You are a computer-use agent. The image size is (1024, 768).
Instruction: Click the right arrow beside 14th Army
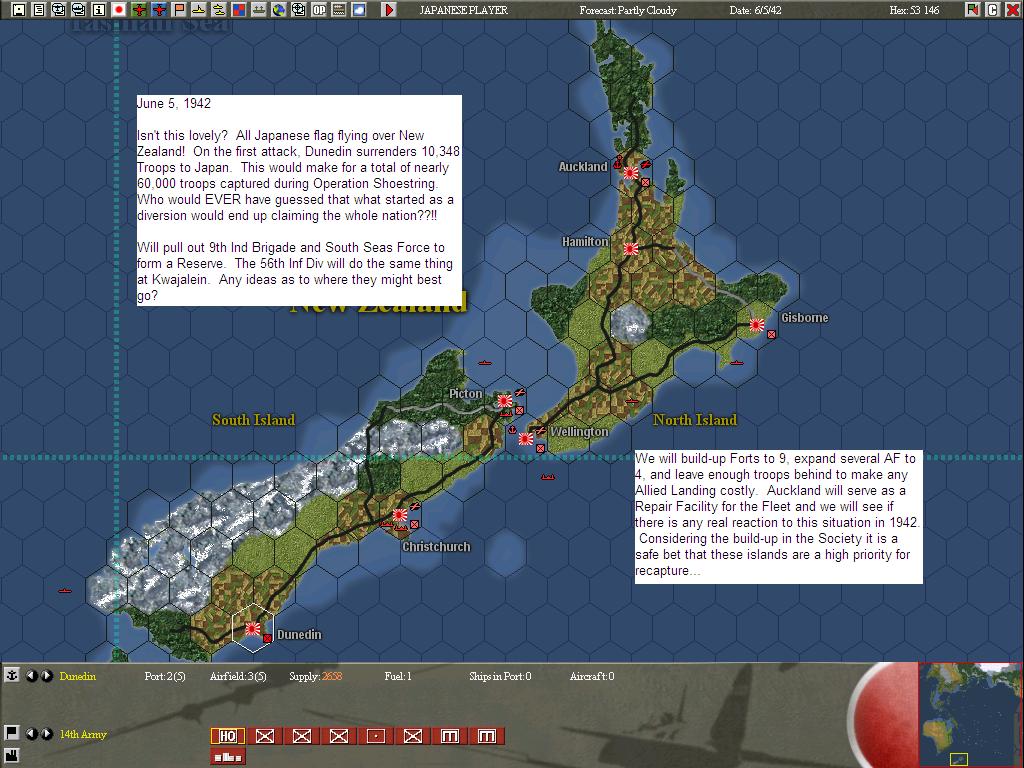point(47,734)
